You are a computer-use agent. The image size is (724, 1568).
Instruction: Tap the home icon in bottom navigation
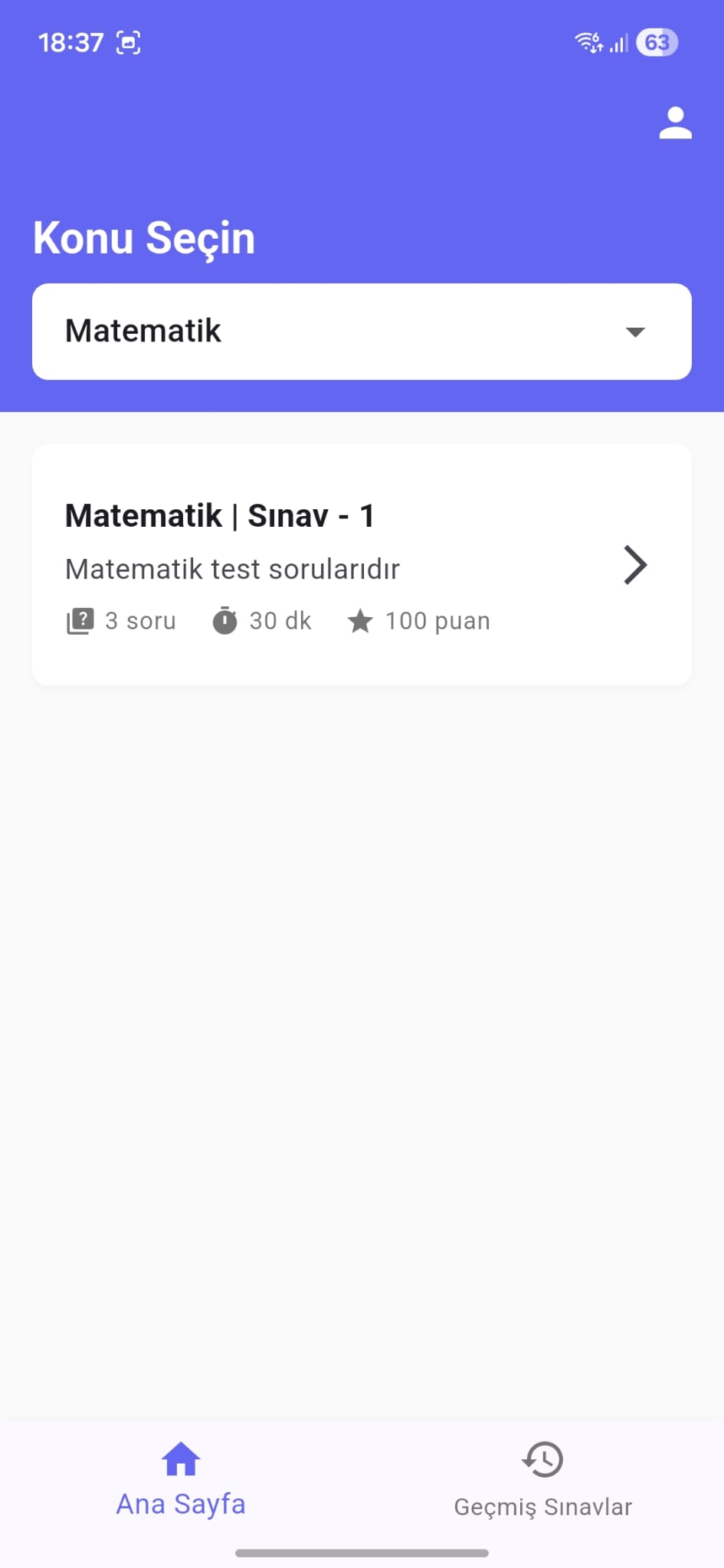tap(181, 1459)
